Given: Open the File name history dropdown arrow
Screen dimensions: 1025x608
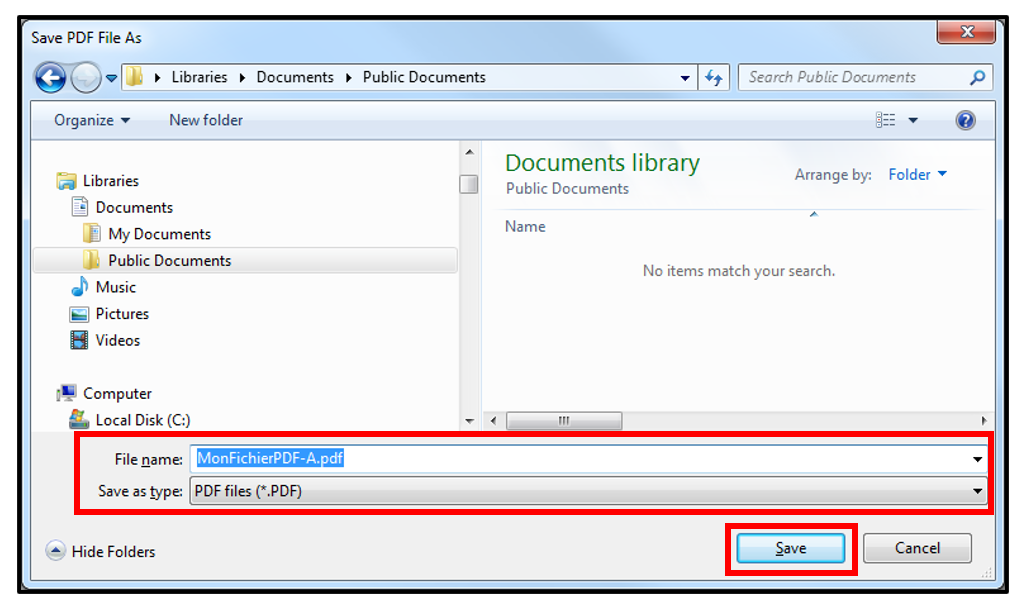Looking at the screenshot, I should (976, 459).
